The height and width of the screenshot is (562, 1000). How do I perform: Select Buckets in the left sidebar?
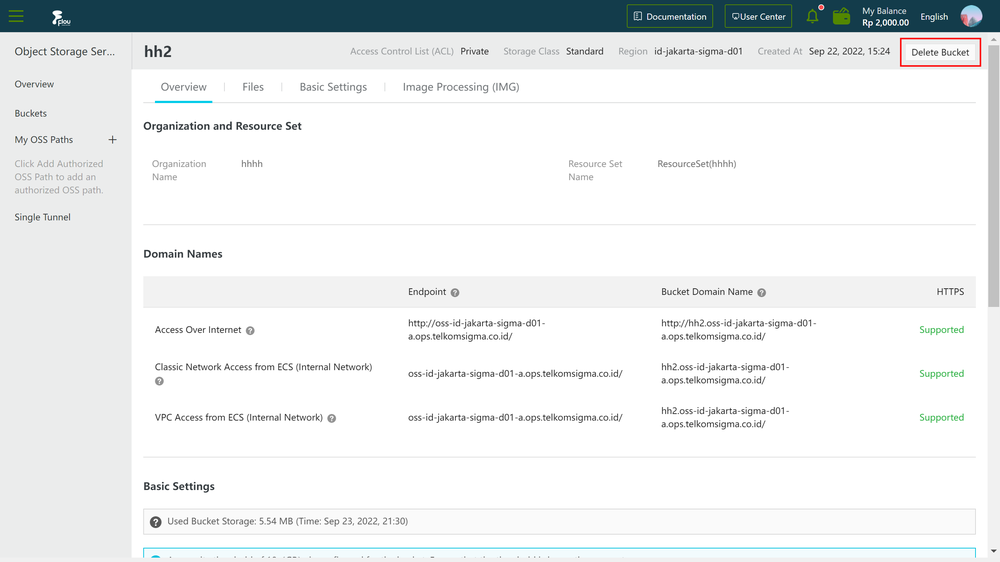[31, 114]
